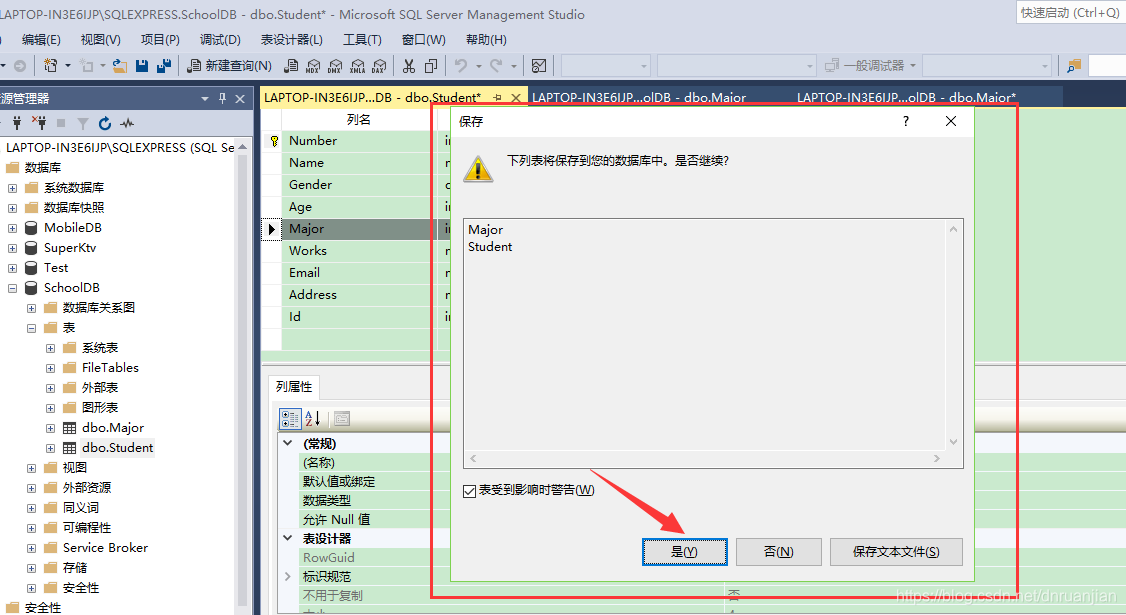Screen dimensions: 1126x615
Task: Click the Activity pulse icon in Object Explorer
Action: pos(127,124)
